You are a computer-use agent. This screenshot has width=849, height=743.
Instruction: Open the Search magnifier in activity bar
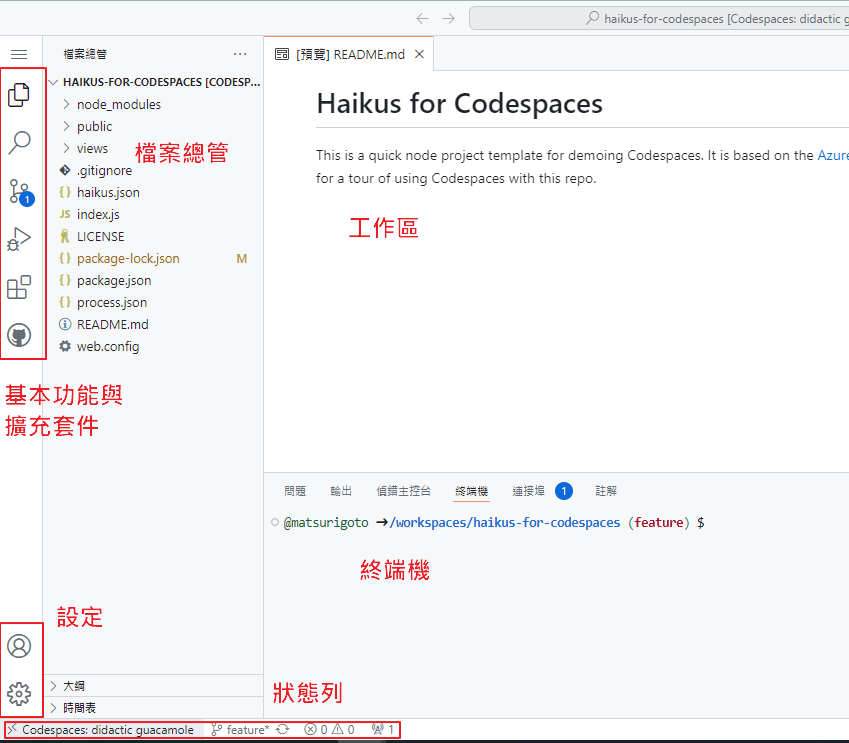(19, 143)
